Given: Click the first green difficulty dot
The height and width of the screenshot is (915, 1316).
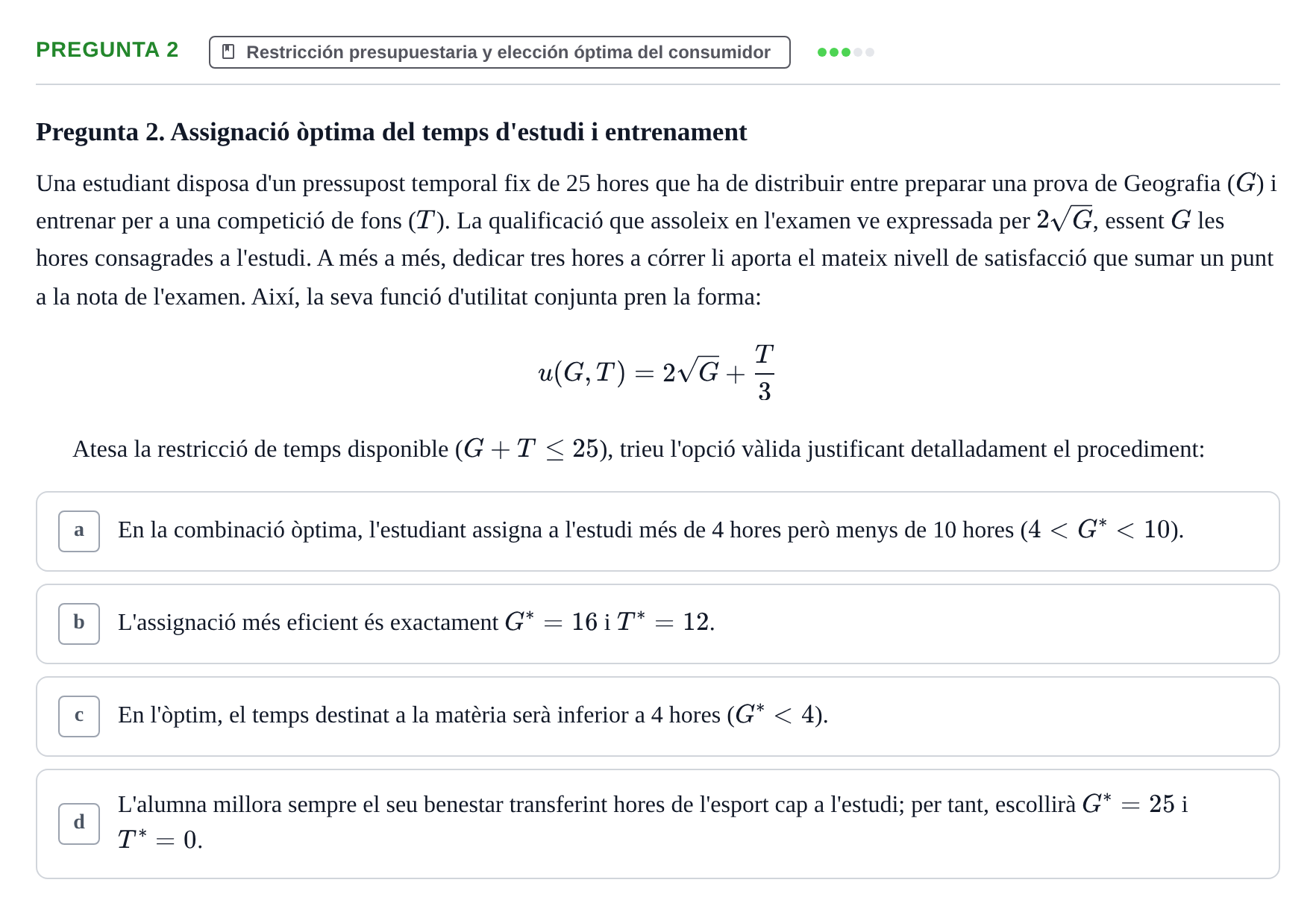Looking at the screenshot, I should tap(822, 52).
